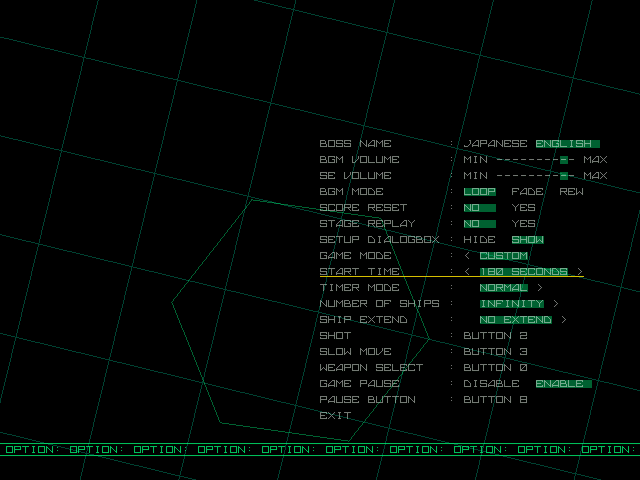Select JAPANESE for Boss Name
The height and width of the screenshot is (480, 640).
point(495,144)
